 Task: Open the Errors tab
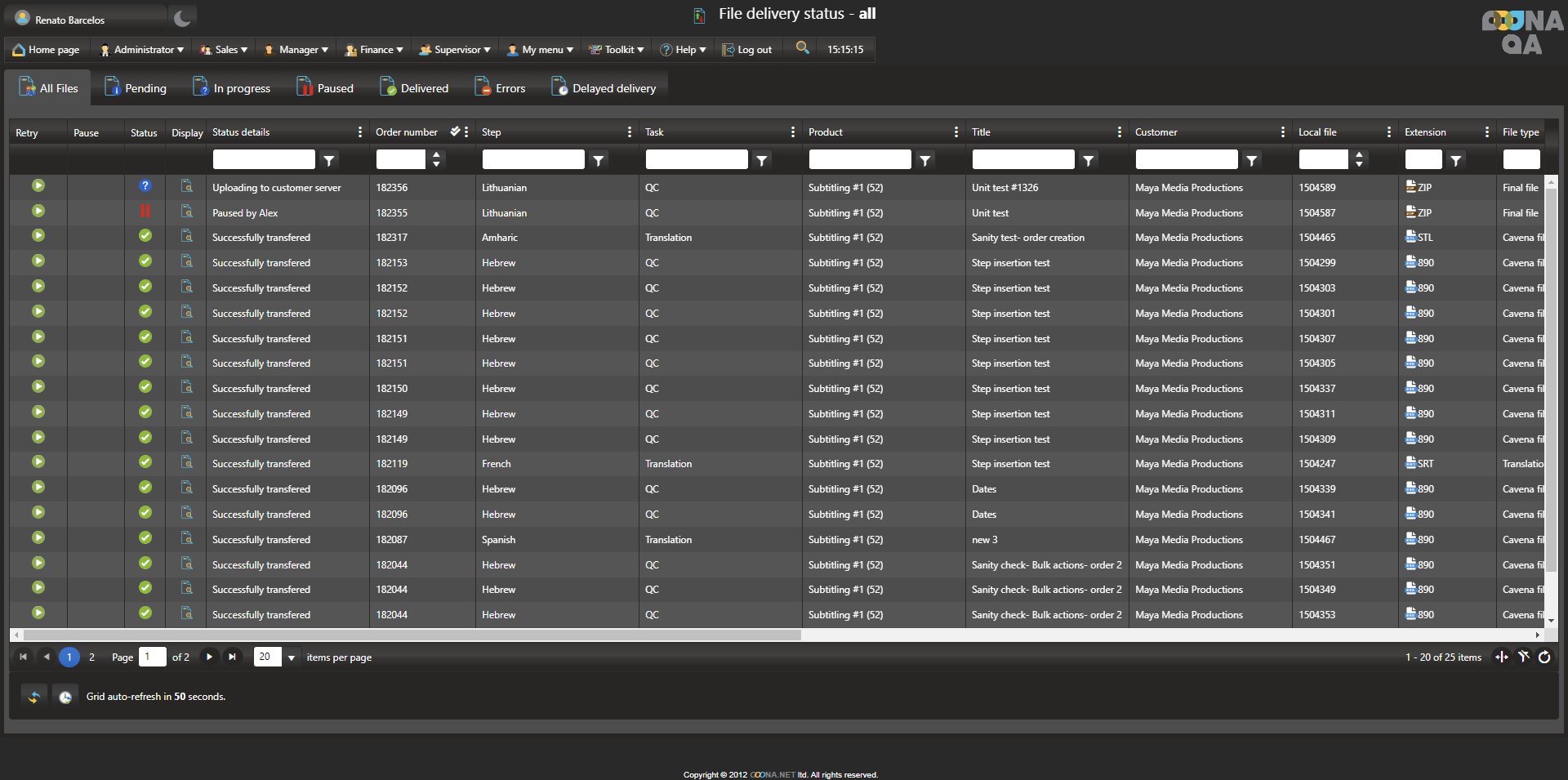(500, 88)
